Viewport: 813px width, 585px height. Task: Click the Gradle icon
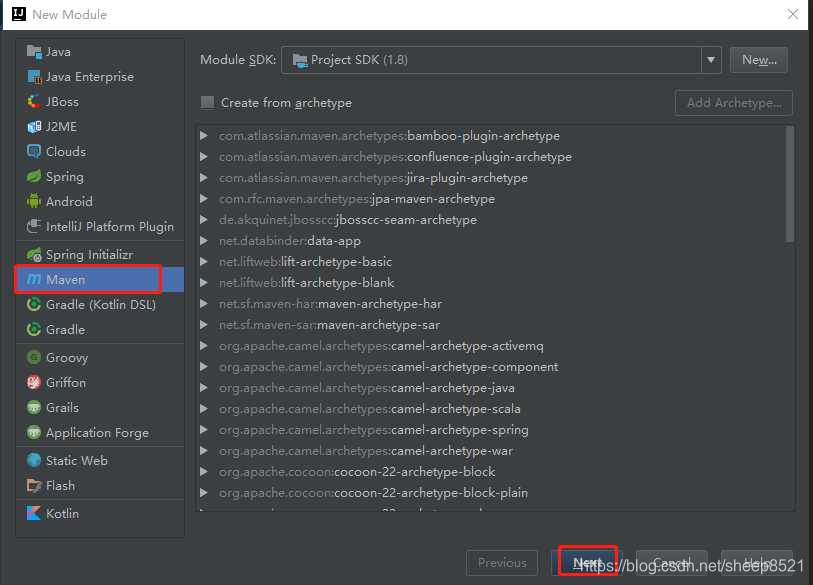coord(34,329)
